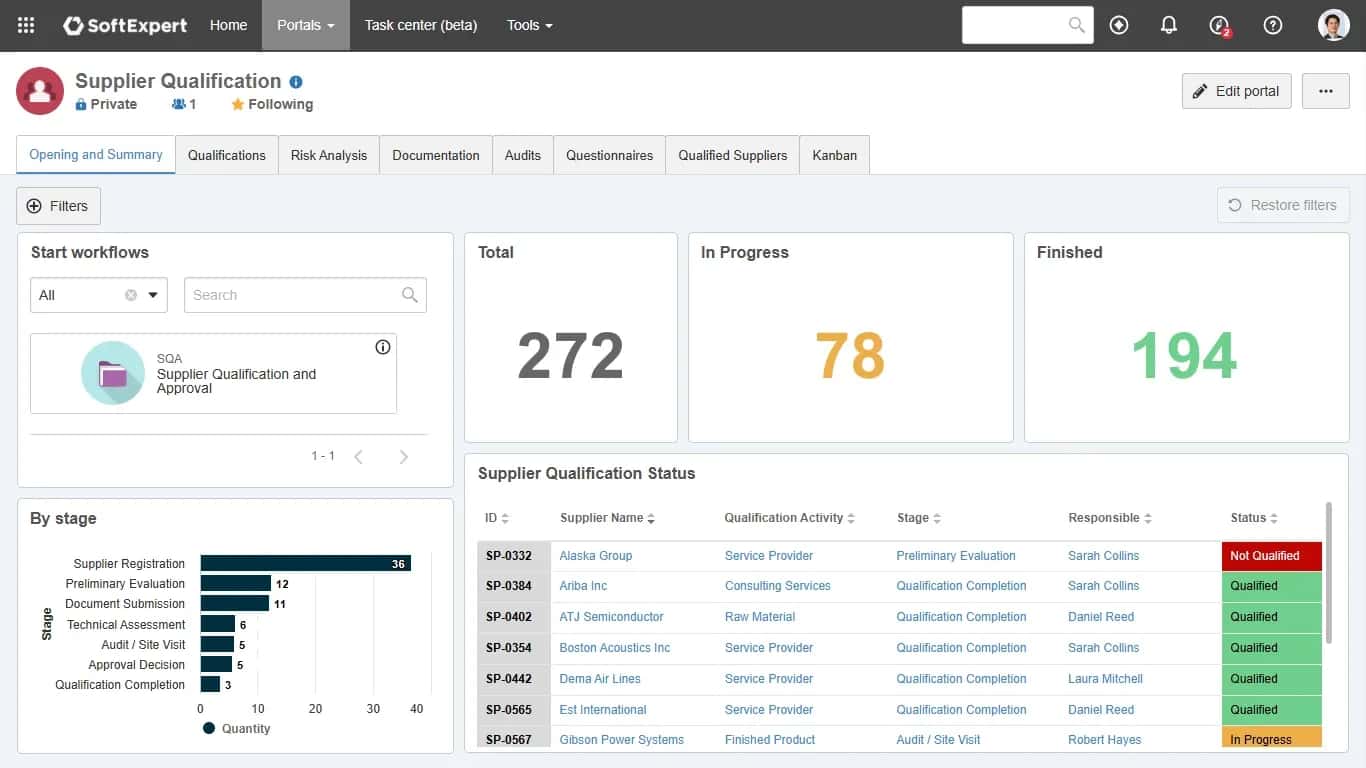Click the search magnifier in top bar

(x=1076, y=25)
